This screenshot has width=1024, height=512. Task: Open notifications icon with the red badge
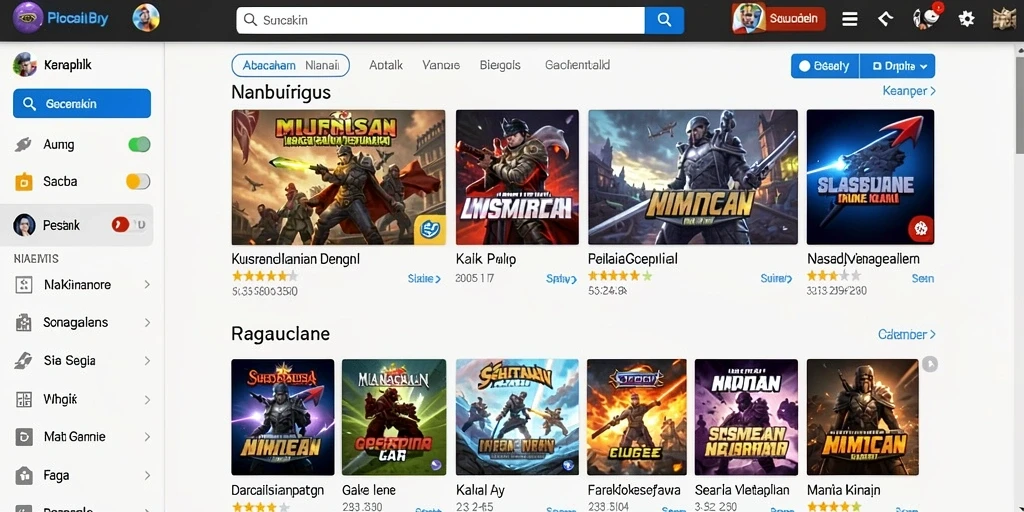[927, 18]
